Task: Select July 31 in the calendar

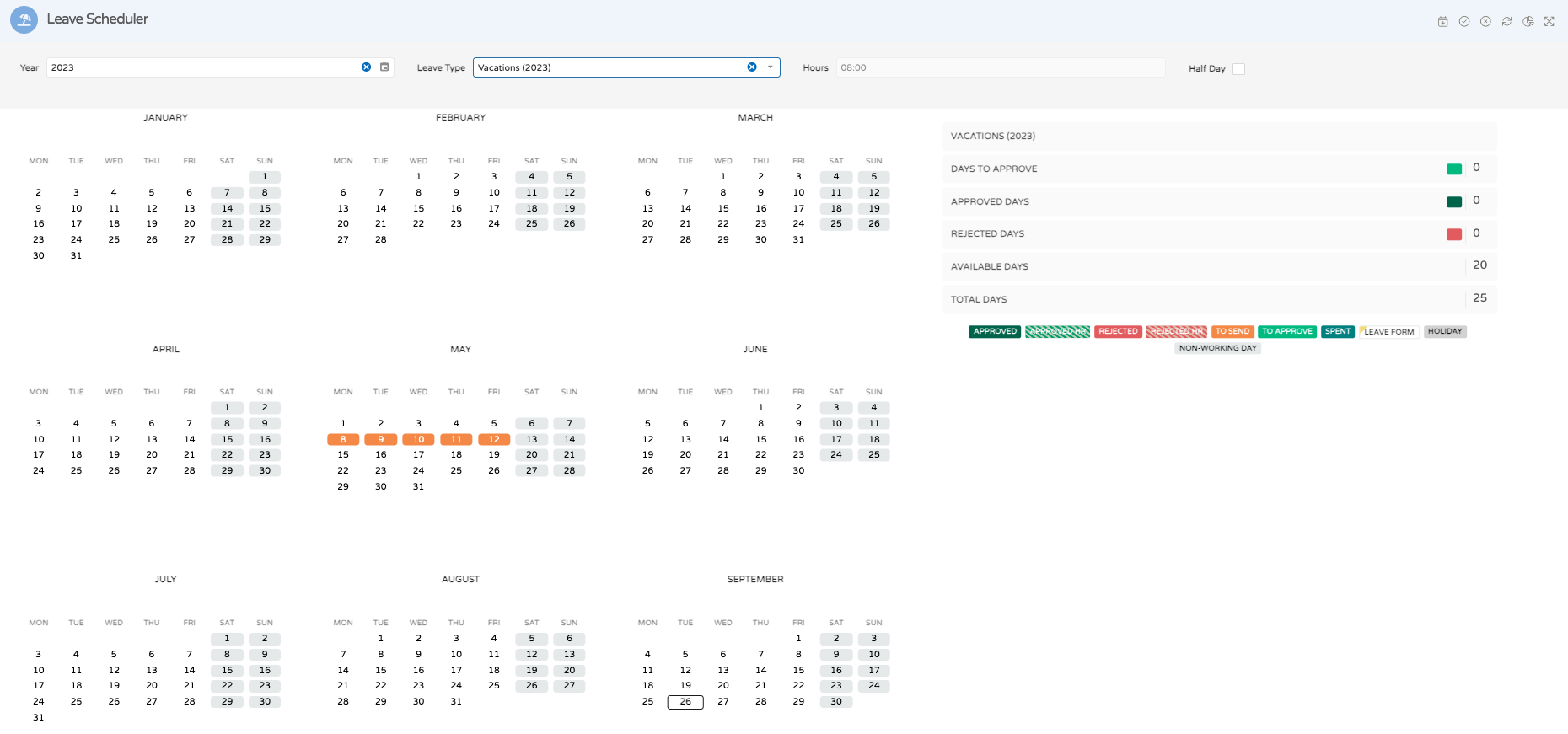Action: click(x=39, y=717)
